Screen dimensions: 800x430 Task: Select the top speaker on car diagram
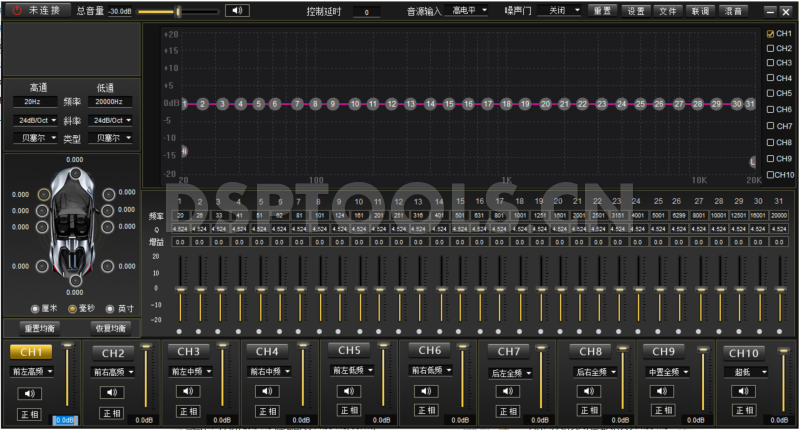74,171
